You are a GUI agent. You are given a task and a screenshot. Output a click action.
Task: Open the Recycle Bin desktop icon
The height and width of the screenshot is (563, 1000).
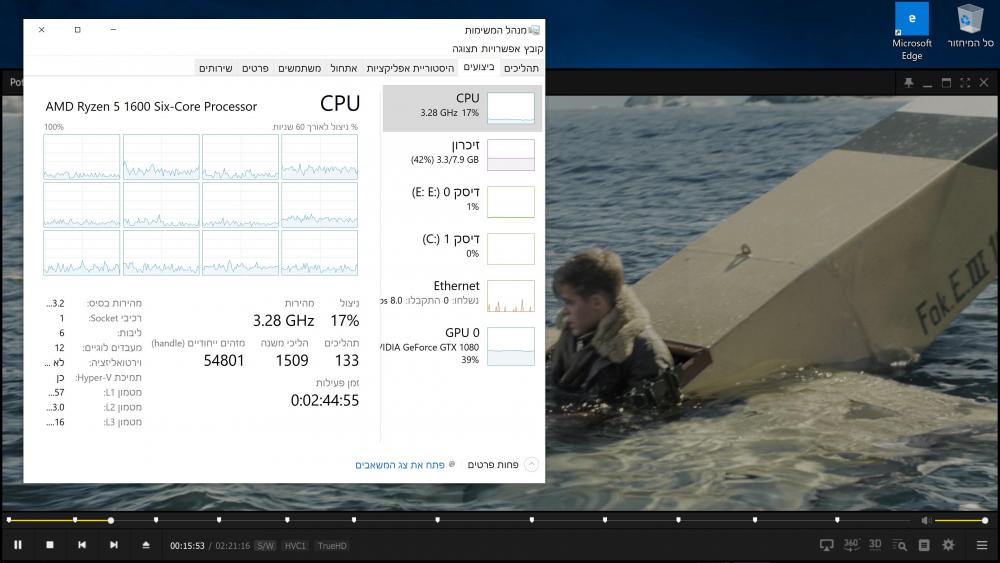(970, 27)
